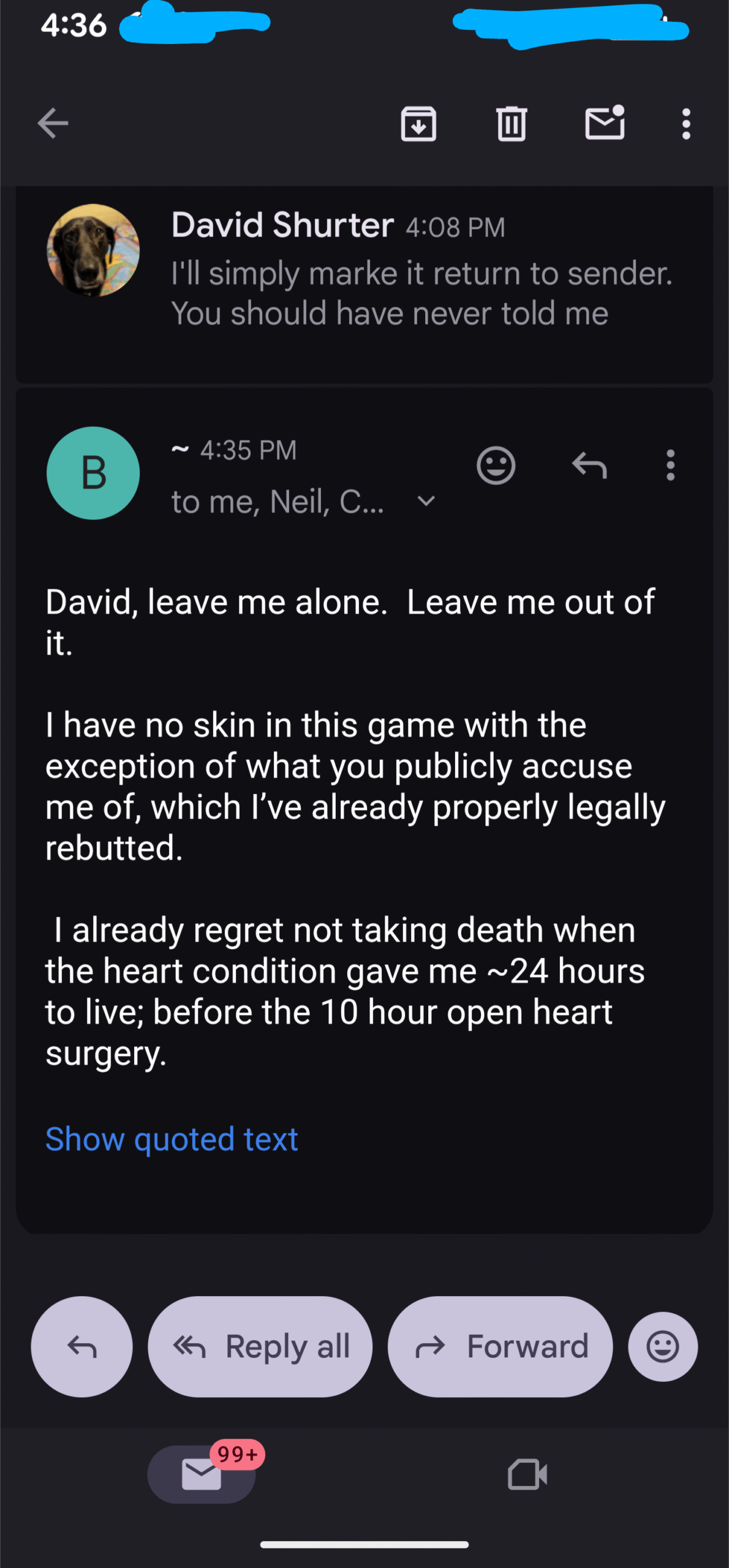The image size is (729, 1568).
Task: Add emoji reaction to 4:35 PM message
Action: coord(496,466)
